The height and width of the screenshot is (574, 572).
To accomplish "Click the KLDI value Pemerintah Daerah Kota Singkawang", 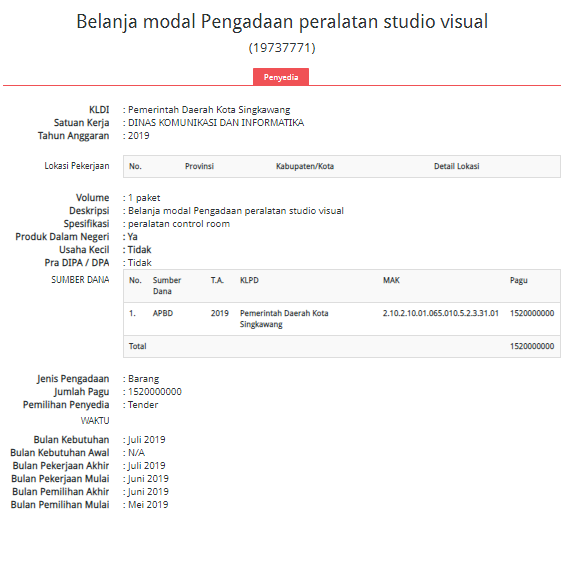I will click(209, 110).
